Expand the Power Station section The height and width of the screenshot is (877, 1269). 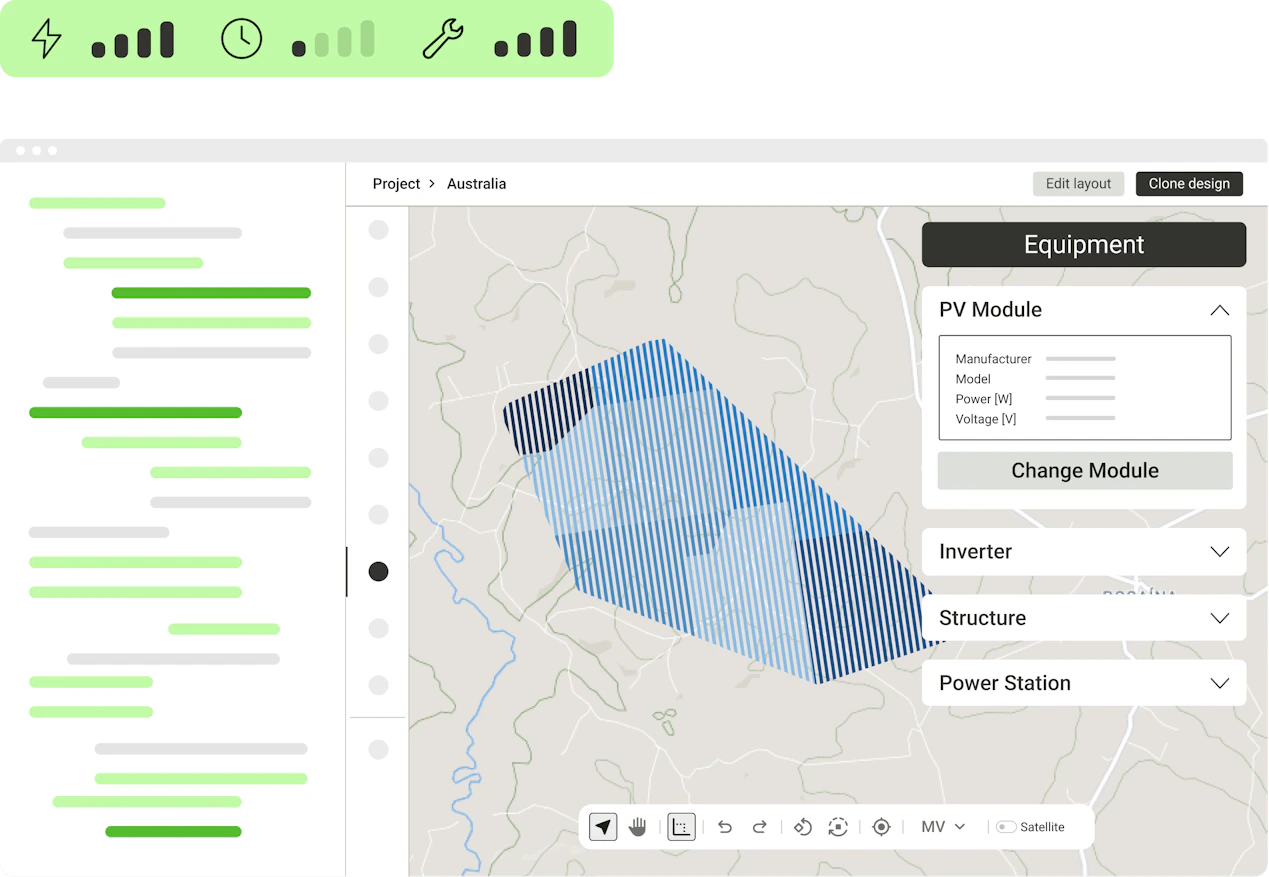click(x=1219, y=683)
